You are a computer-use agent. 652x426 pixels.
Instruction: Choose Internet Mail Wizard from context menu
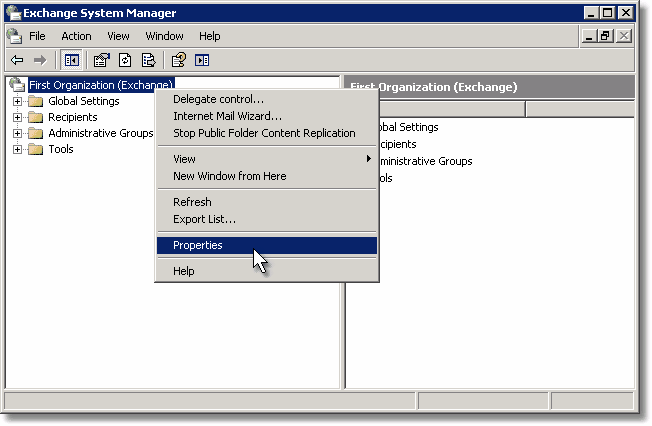267,116
